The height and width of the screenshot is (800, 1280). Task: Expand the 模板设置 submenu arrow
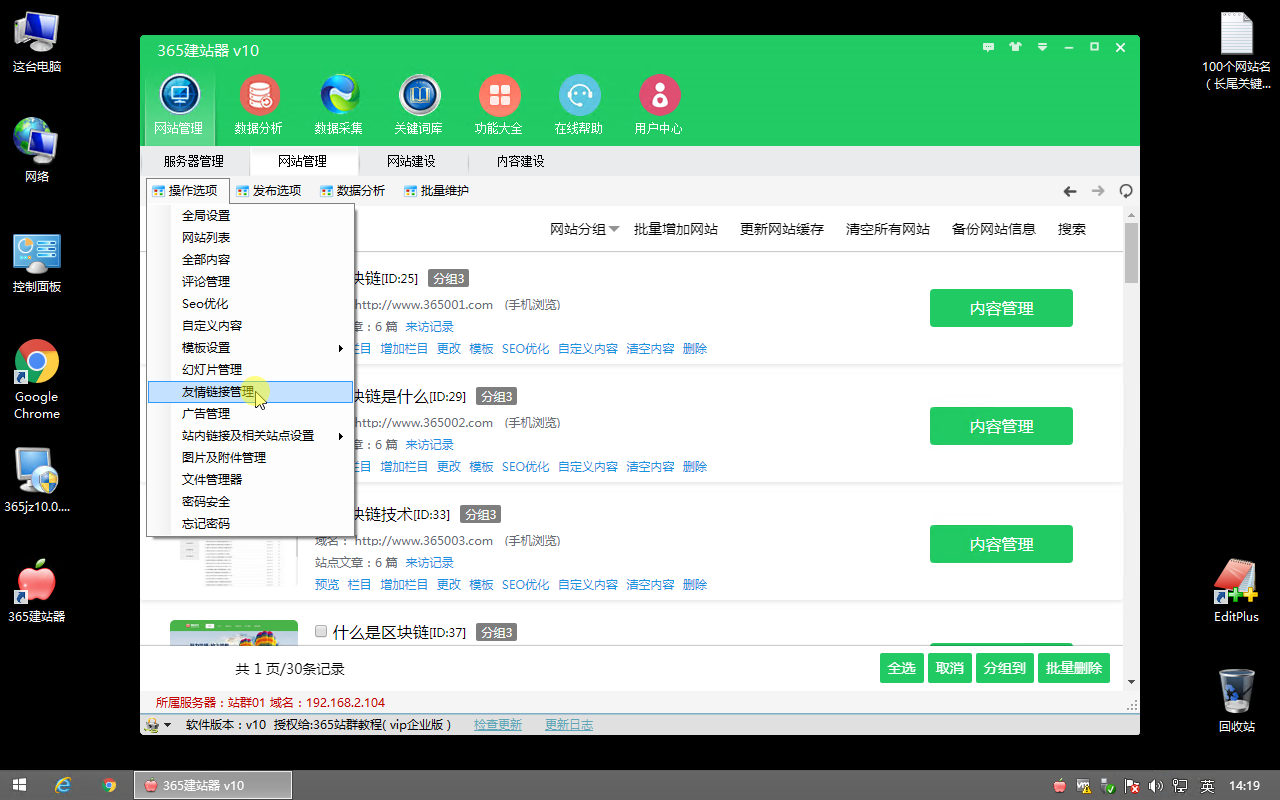point(340,348)
